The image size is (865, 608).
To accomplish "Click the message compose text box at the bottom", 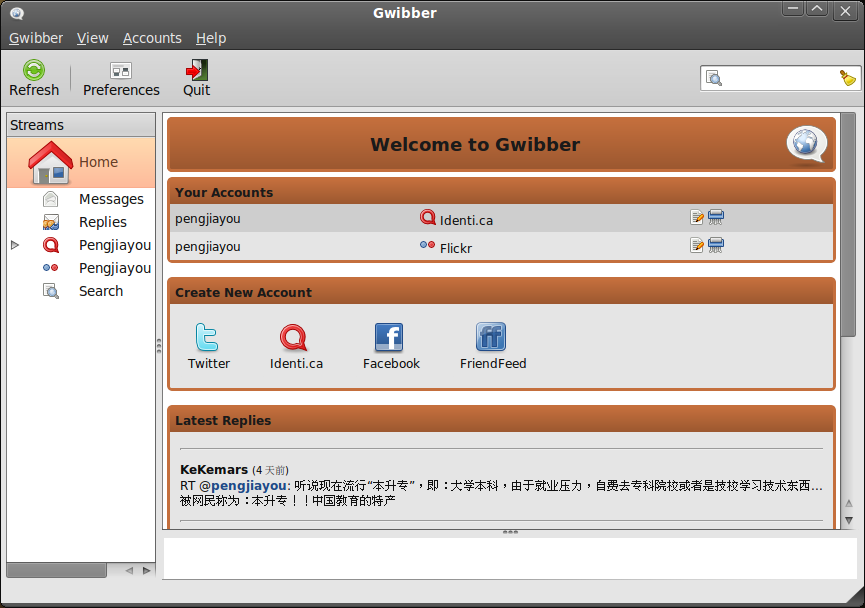I will point(510,558).
